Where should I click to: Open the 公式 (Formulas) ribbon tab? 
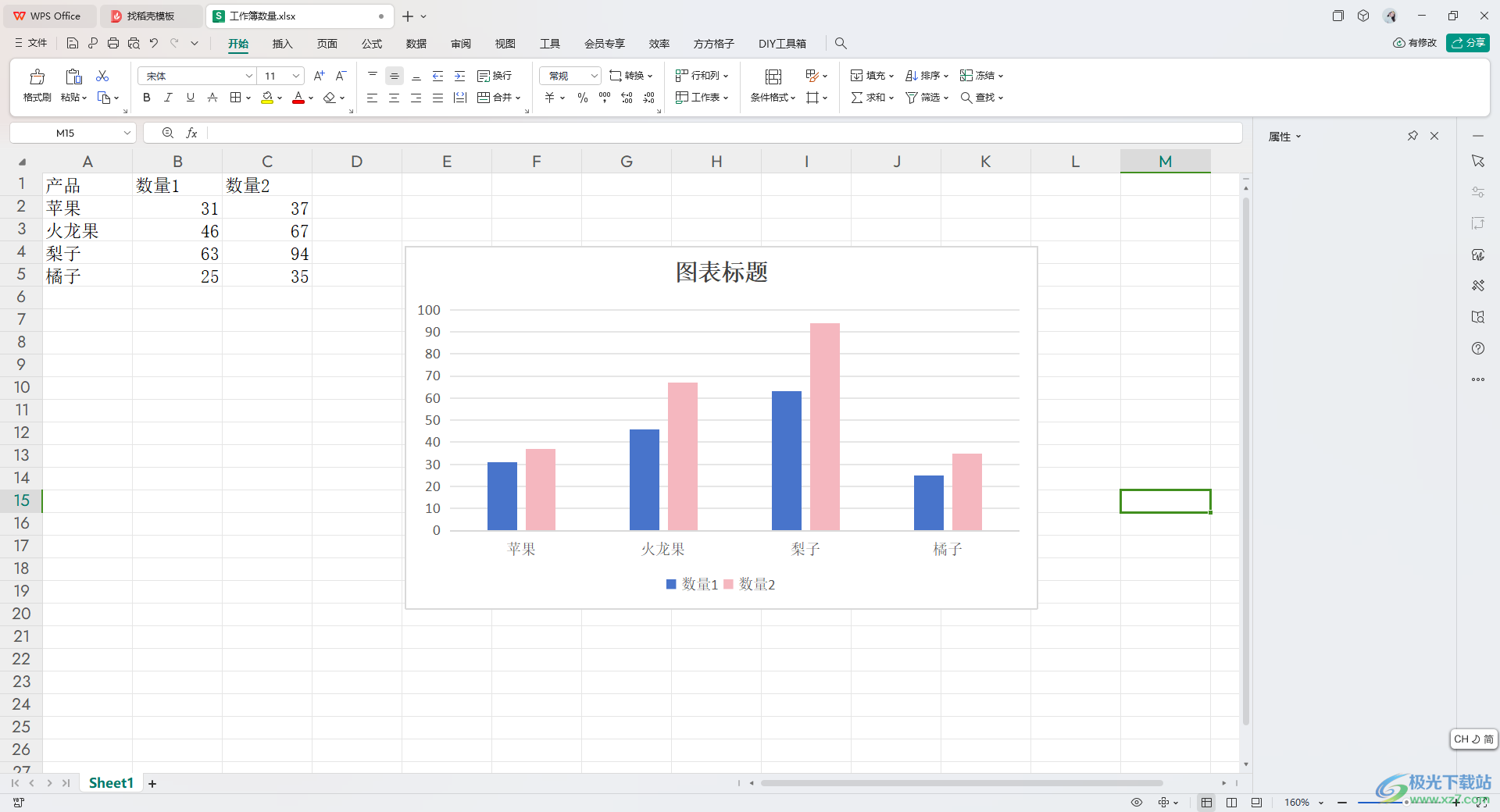(372, 44)
